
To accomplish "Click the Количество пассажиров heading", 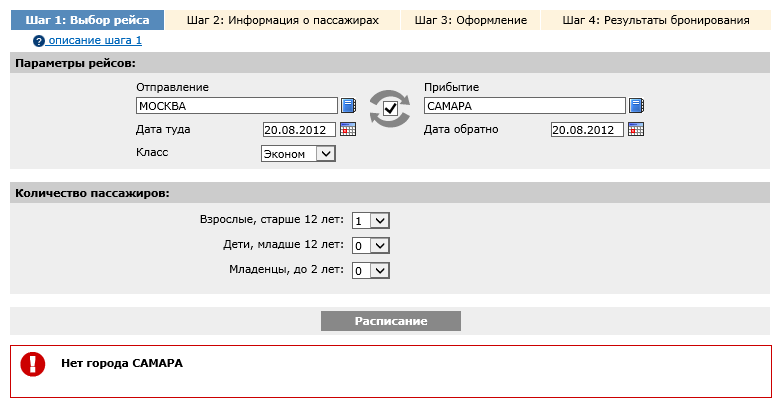I will tap(92, 193).
